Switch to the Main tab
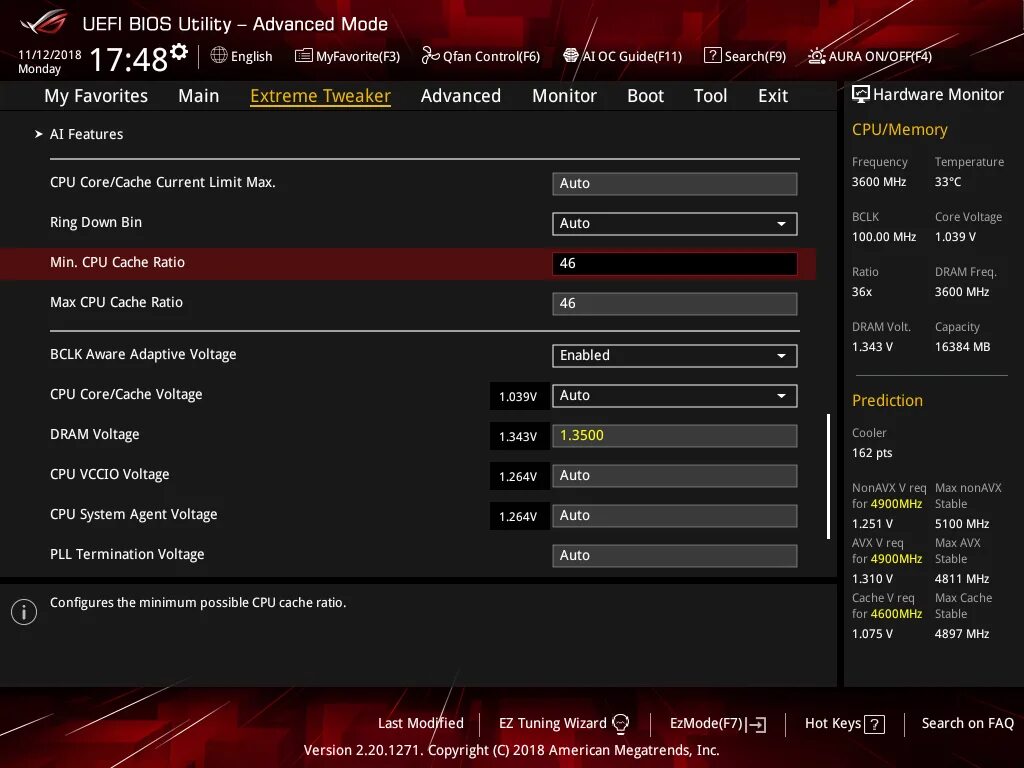This screenshot has width=1024, height=768. [199, 96]
